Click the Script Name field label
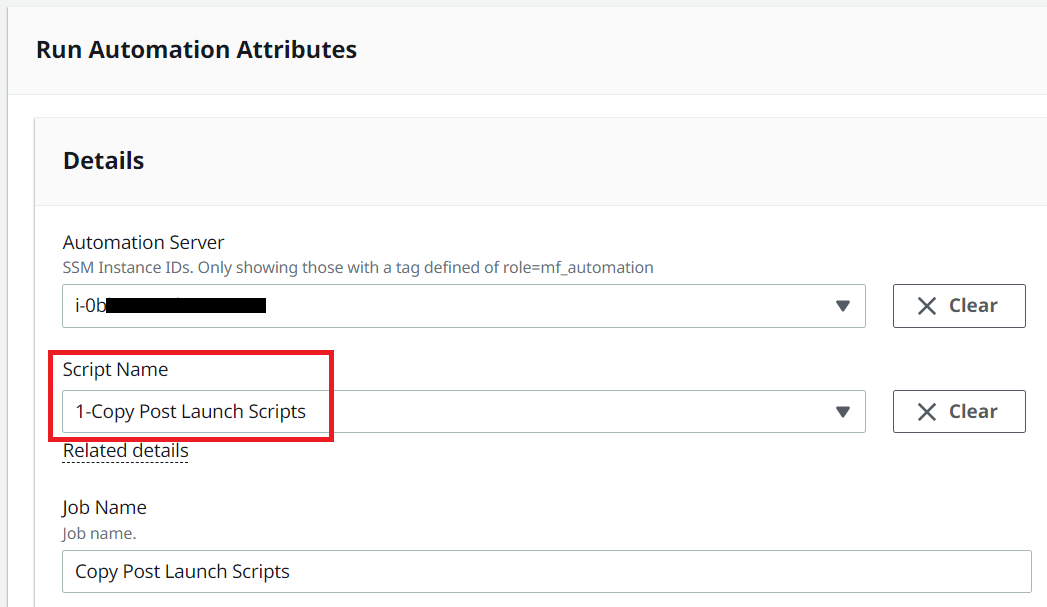The width and height of the screenshot is (1047, 607). (x=116, y=369)
